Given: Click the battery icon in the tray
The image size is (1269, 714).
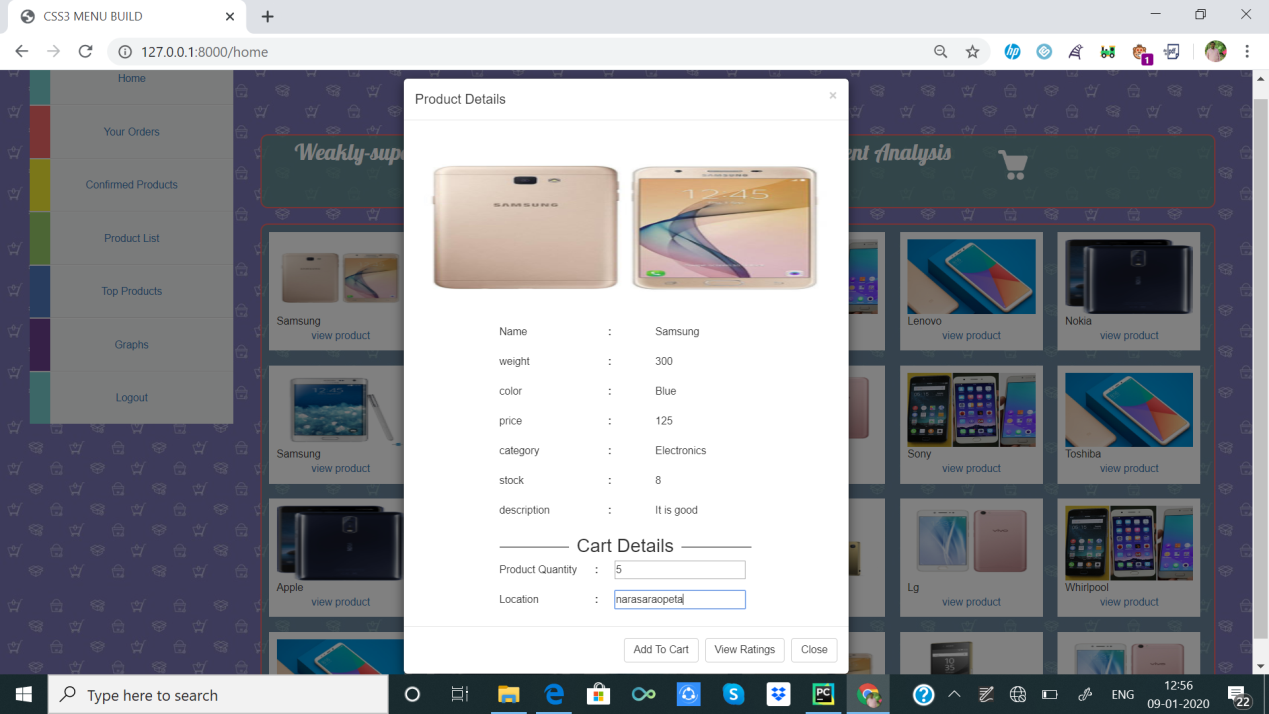Looking at the screenshot, I should click(1050, 694).
